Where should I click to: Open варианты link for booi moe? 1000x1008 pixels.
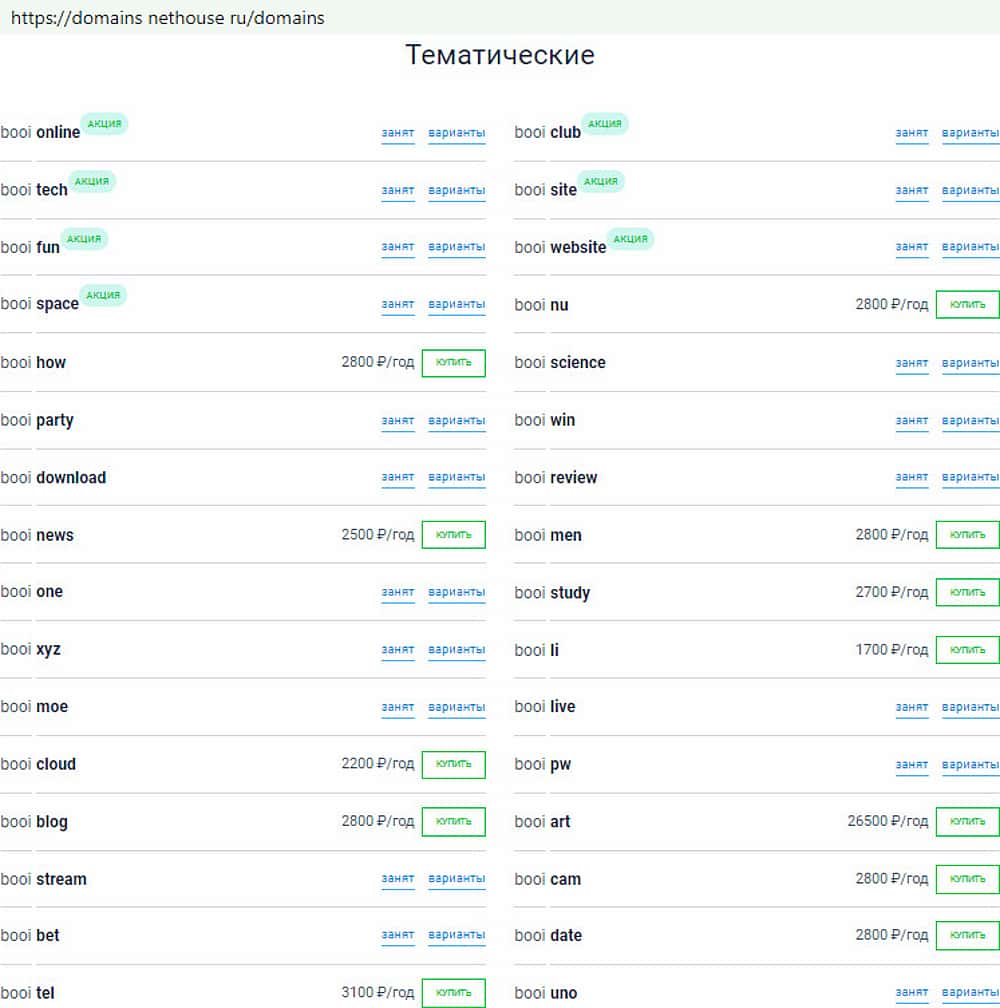pyautogui.click(x=457, y=707)
